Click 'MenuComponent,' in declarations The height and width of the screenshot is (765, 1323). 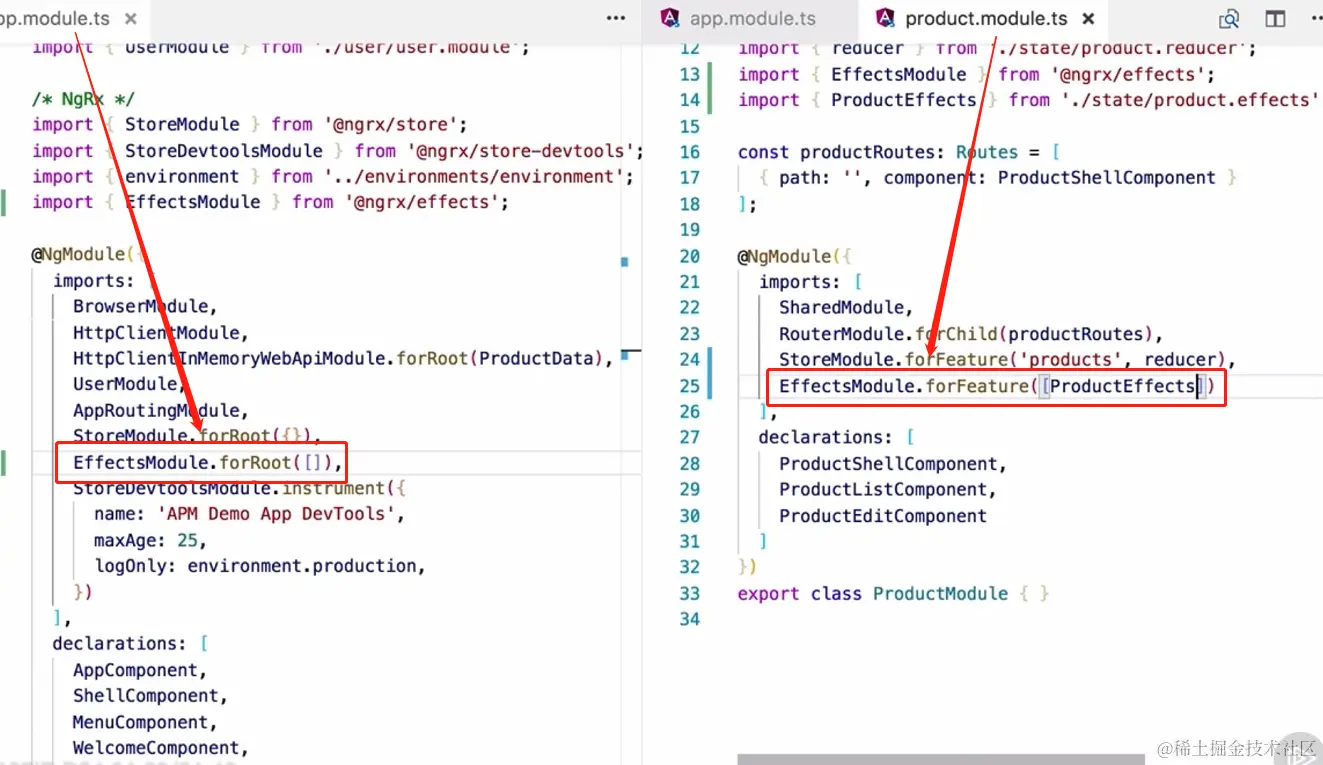(145, 723)
